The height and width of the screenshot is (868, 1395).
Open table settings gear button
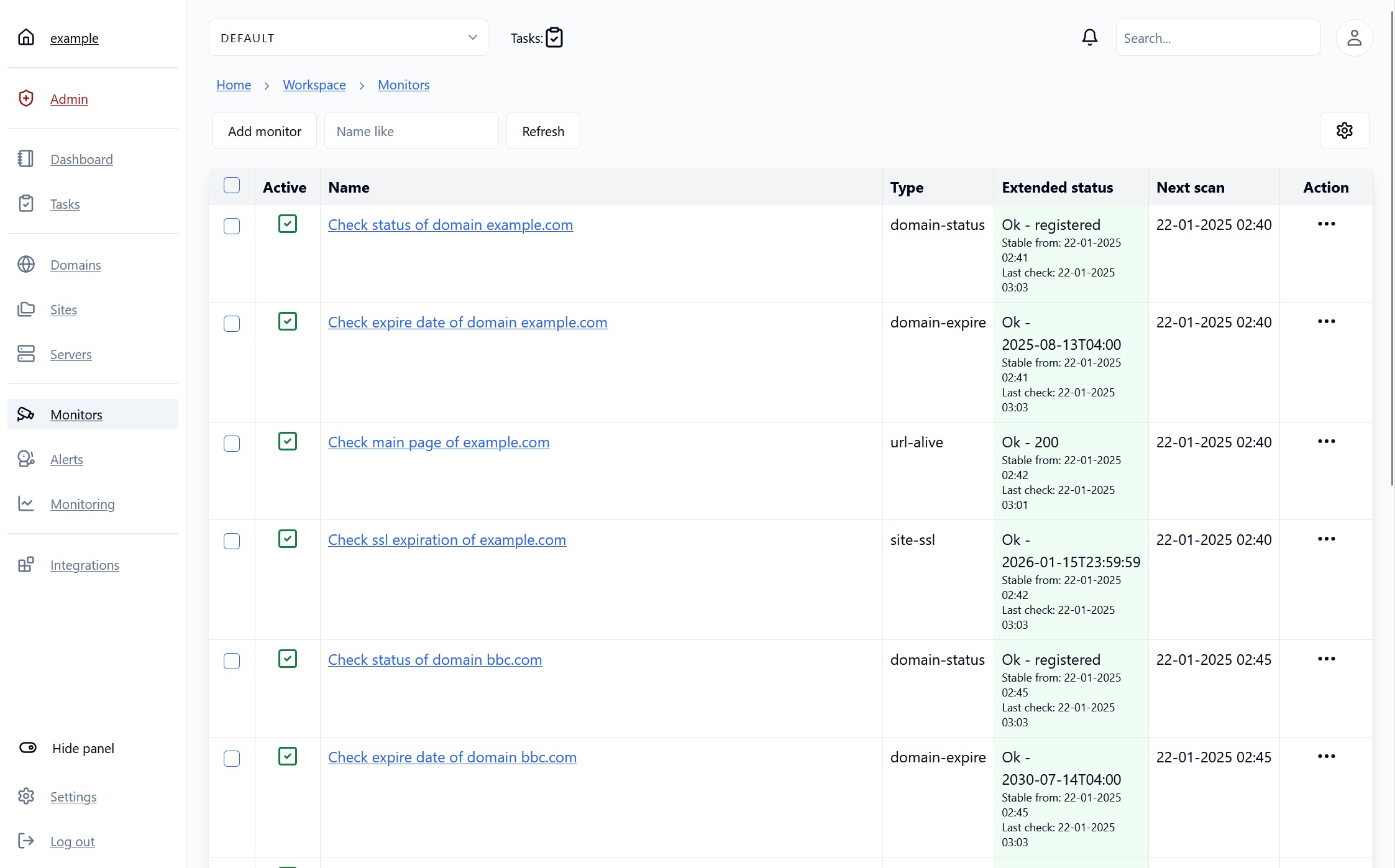pos(1345,130)
